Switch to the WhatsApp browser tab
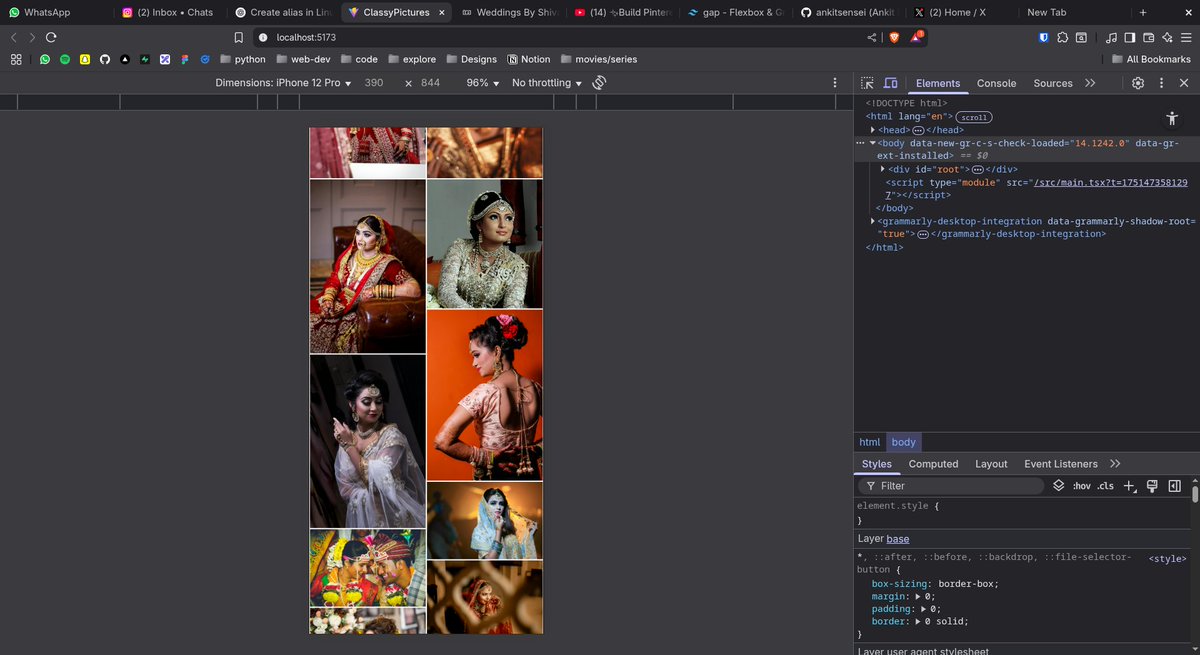Screen dimensions: 1200x655 point(55,12)
